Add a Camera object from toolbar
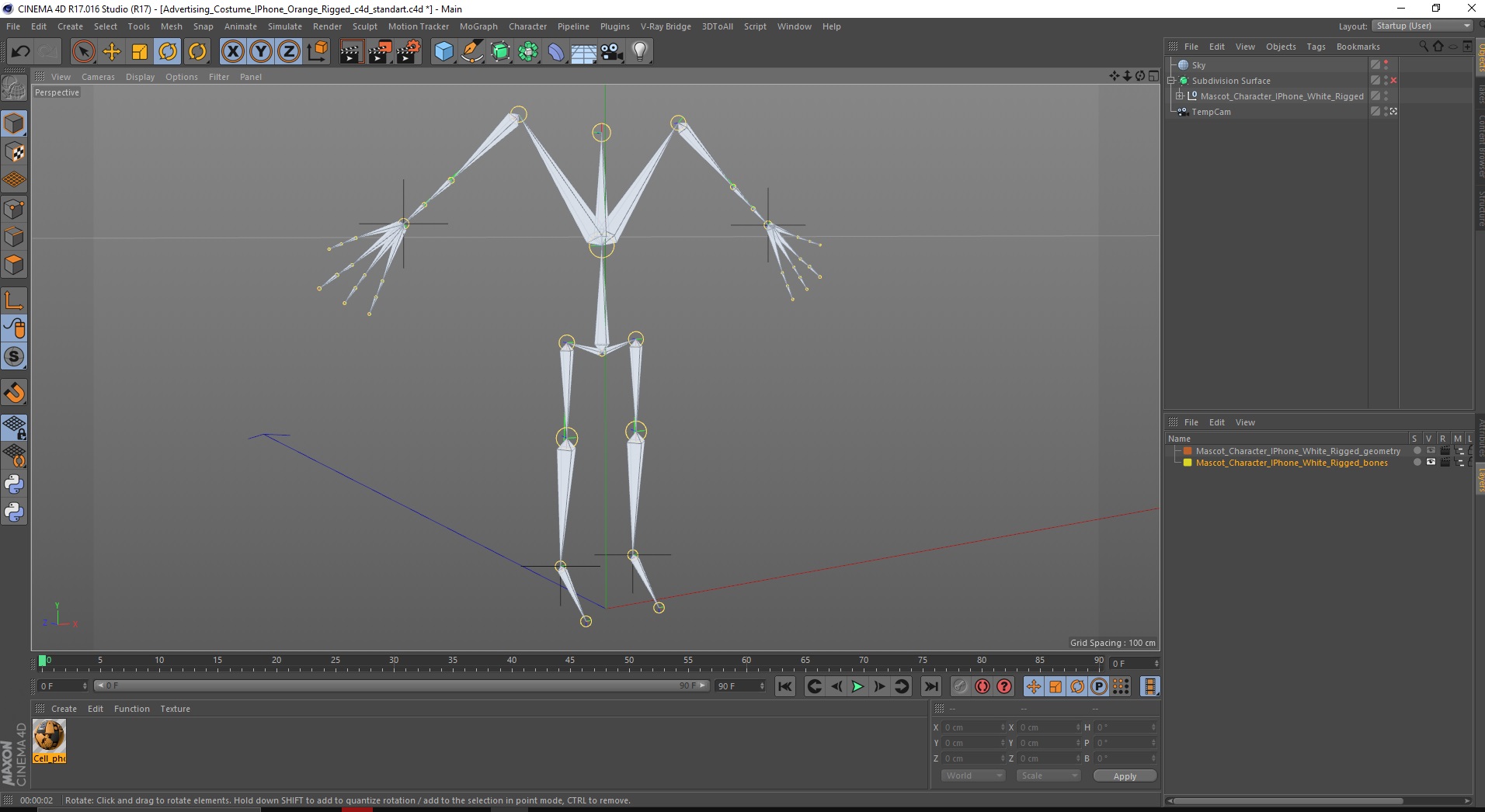The width and height of the screenshot is (1485, 812). pyautogui.click(x=612, y=52)
